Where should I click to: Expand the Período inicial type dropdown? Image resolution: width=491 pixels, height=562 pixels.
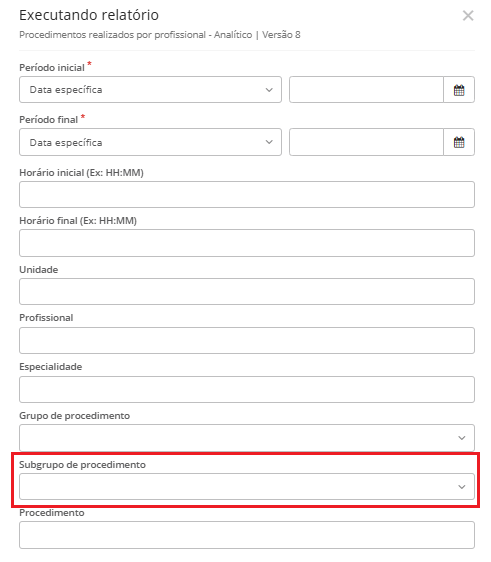coord(151,90)
